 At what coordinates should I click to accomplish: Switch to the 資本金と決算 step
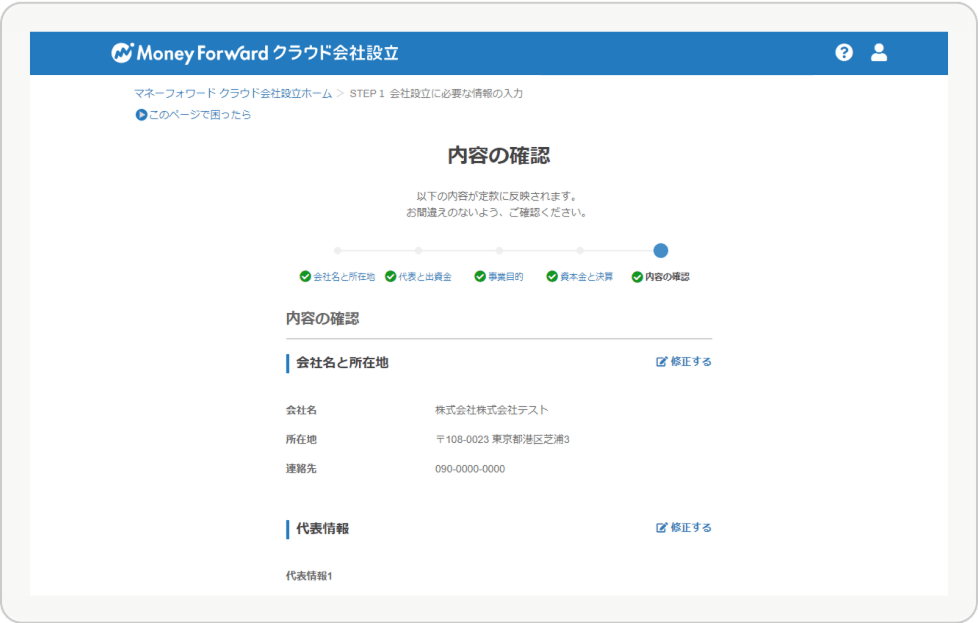point(587,277)
